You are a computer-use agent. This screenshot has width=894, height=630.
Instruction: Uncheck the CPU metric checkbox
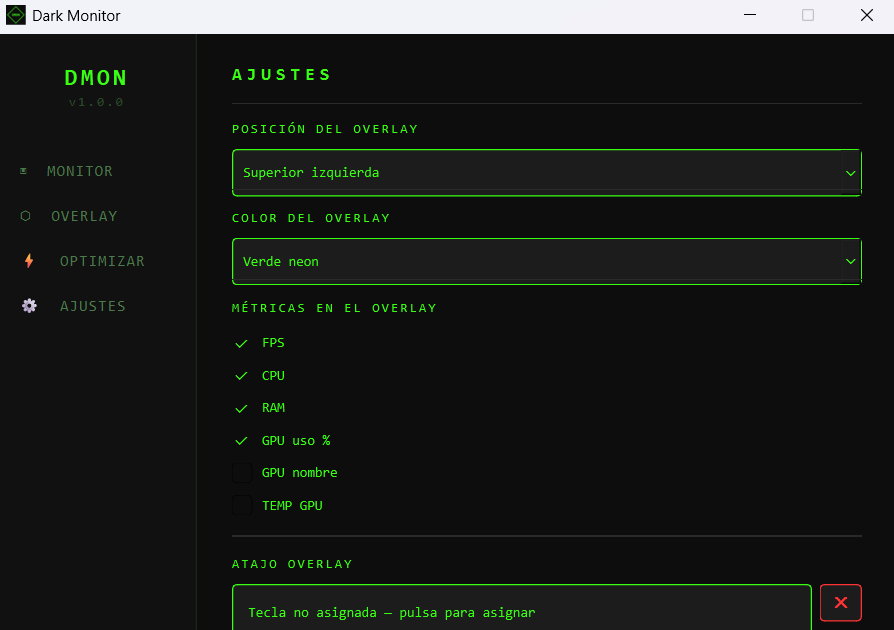242,376
